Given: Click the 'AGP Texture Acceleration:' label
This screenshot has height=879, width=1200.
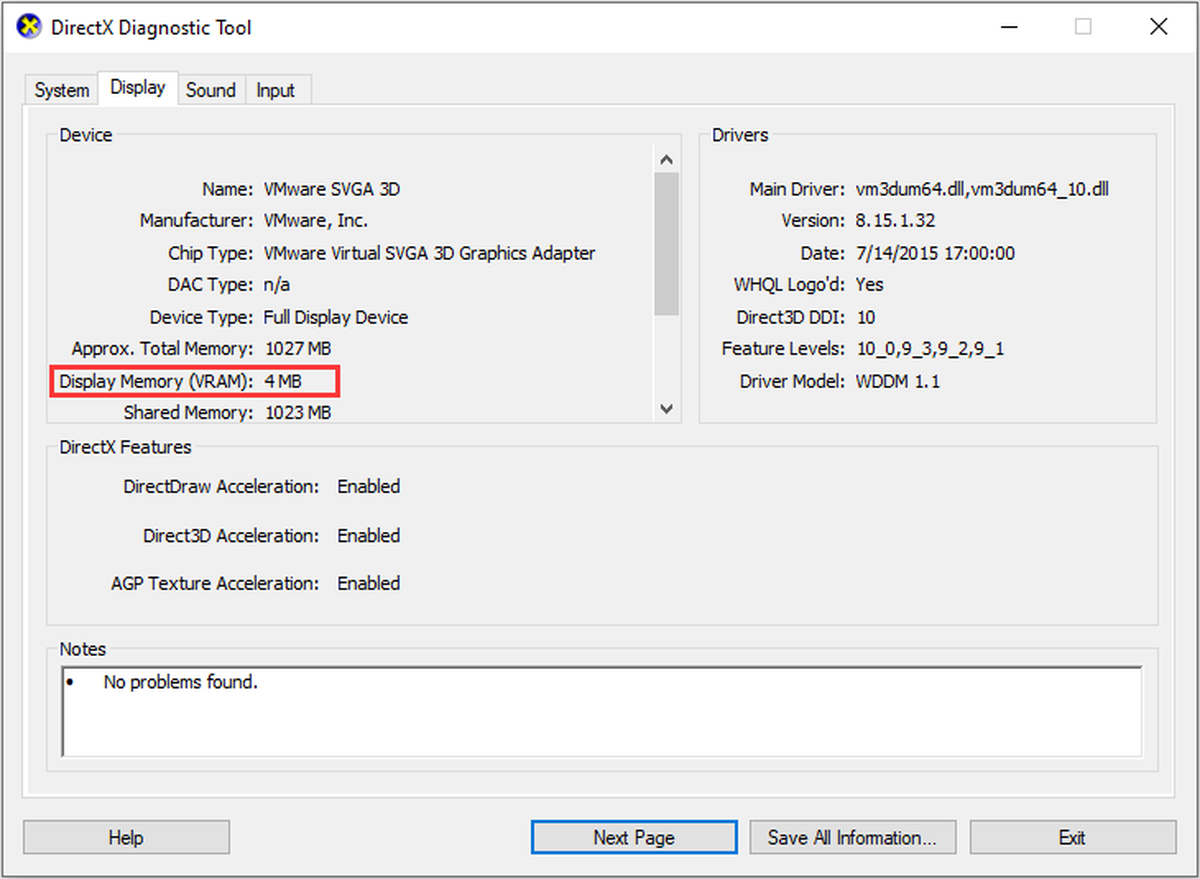Looking at the screenshot, I should 215,583.
